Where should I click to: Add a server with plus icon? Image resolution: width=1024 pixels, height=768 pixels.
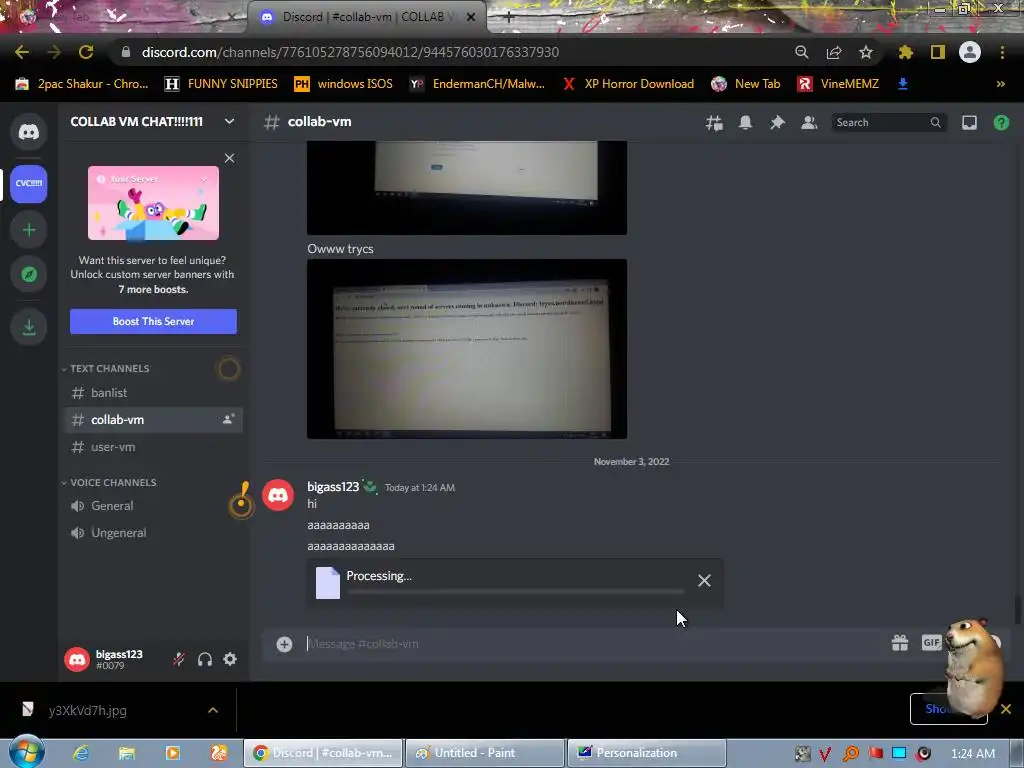[x=29, y=230]
